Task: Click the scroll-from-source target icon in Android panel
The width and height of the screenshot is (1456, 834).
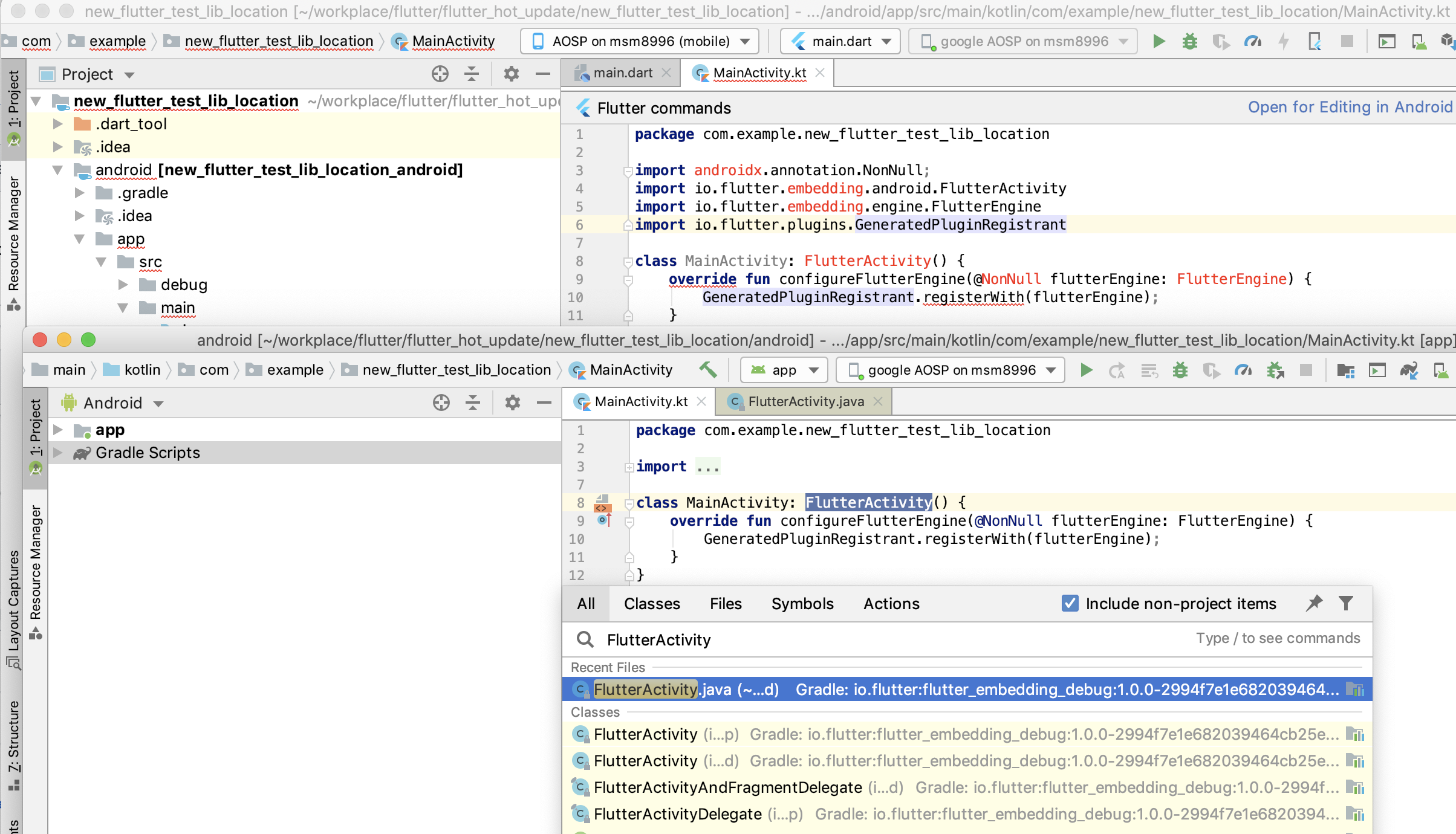Action: point(441,402)
